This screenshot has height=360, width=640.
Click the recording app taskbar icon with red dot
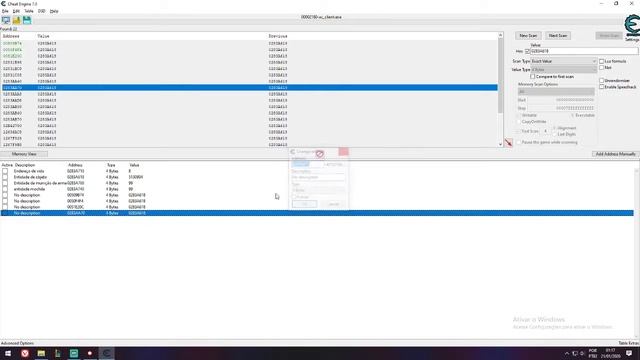pyautogui.click(x=90, y=353)
